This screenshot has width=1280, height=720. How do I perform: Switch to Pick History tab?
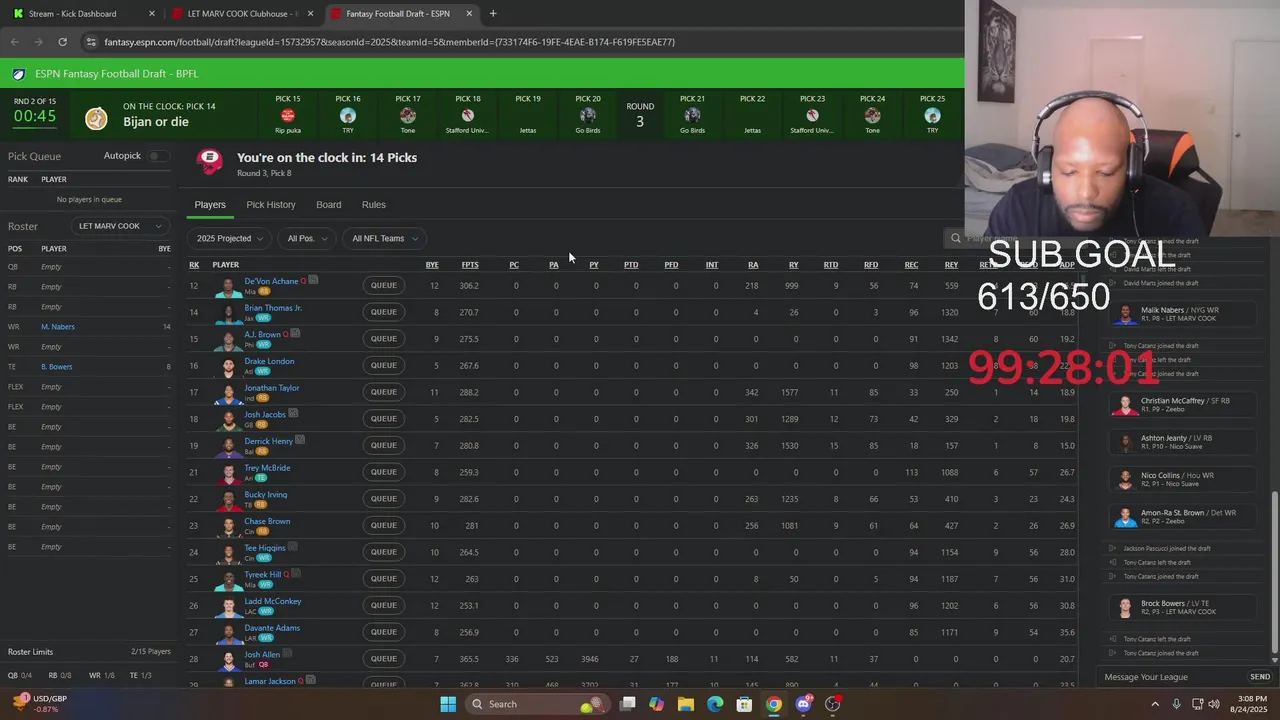(271, 205)
